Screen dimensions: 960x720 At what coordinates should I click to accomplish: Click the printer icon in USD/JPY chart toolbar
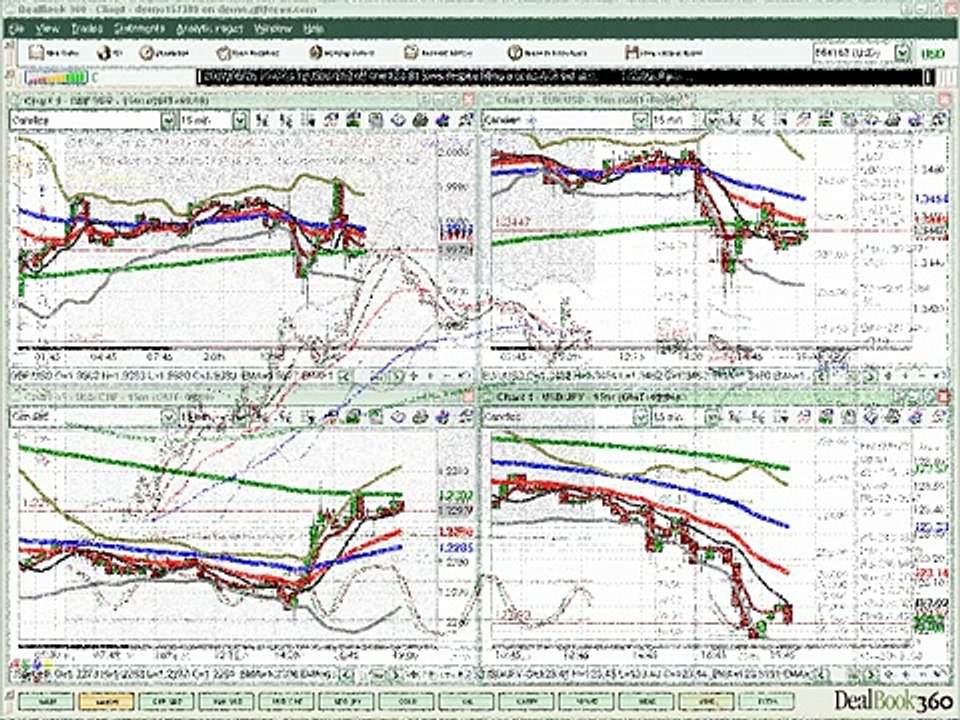pyautogui.click(x=893, y=418)
